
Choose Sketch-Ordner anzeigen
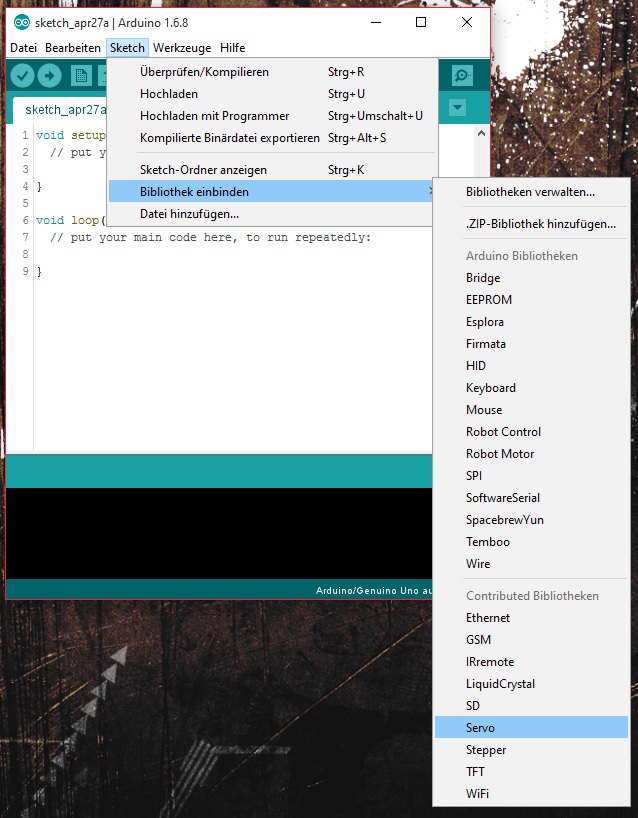tap(271, 170)
